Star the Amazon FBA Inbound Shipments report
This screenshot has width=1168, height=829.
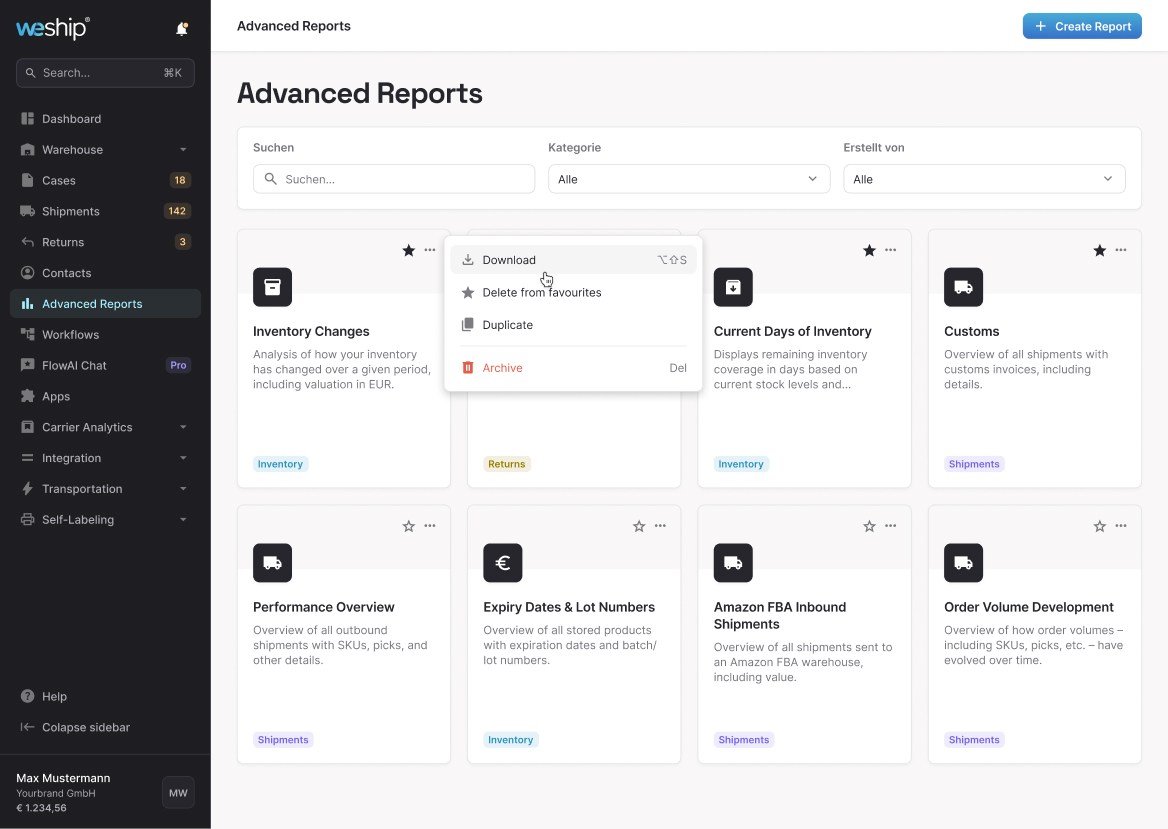click(869, 526)
